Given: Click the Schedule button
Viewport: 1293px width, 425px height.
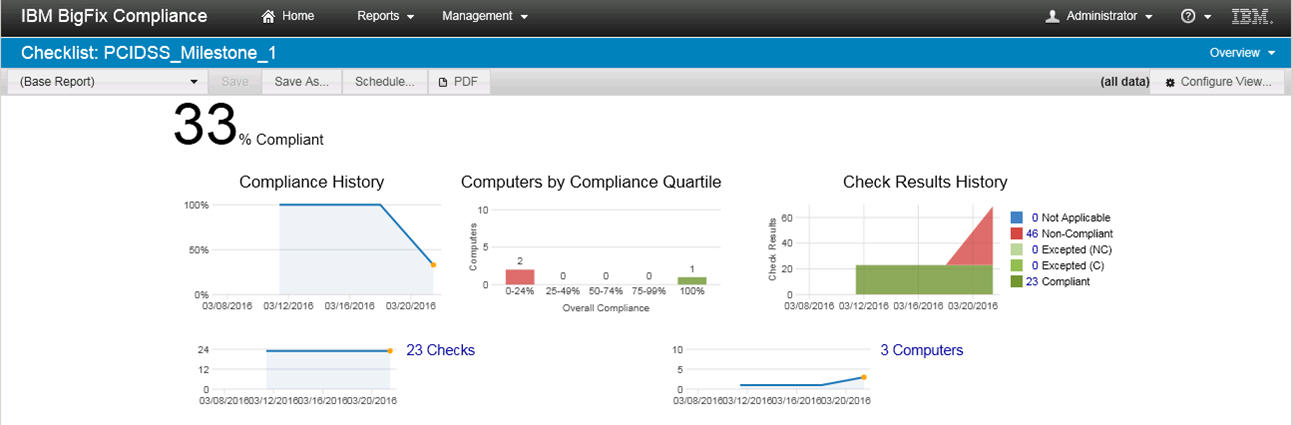Looking at the screenshot, I should pyautogui.click(x=385, y=82).
